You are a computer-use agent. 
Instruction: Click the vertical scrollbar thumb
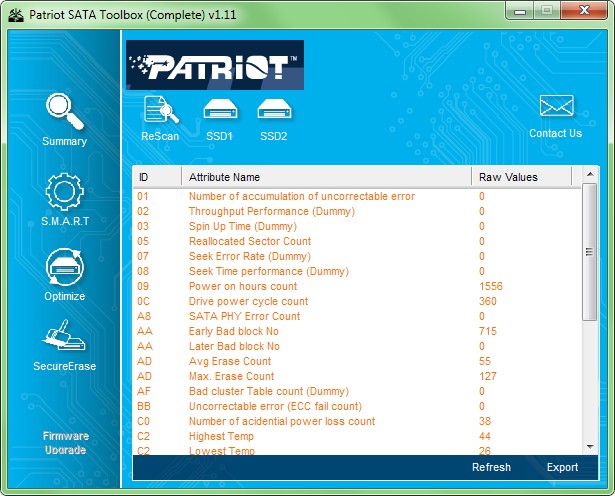(x=590, y=252)
